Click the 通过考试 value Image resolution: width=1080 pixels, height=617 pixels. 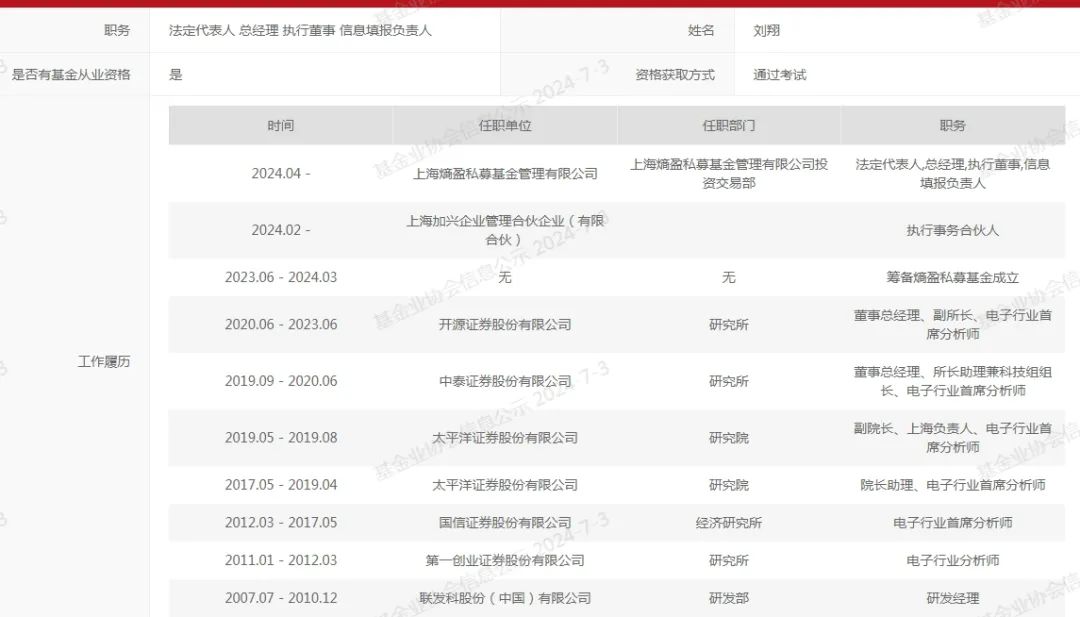point(779,74)
